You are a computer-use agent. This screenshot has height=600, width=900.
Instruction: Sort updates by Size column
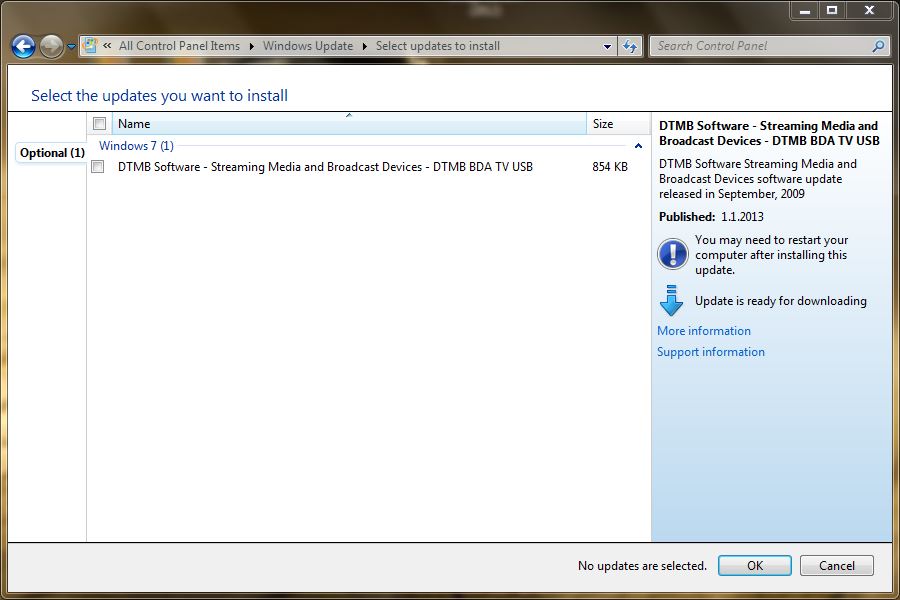tap(618, 123)
